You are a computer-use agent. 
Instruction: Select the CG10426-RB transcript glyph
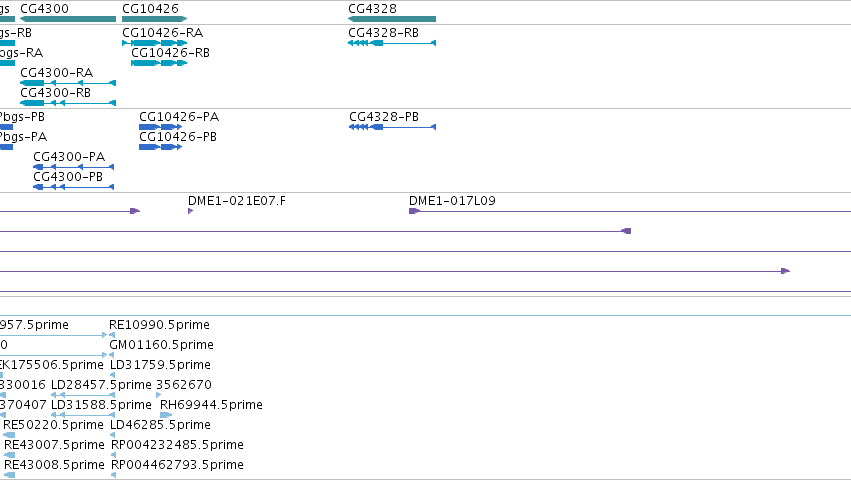point(159,63)
